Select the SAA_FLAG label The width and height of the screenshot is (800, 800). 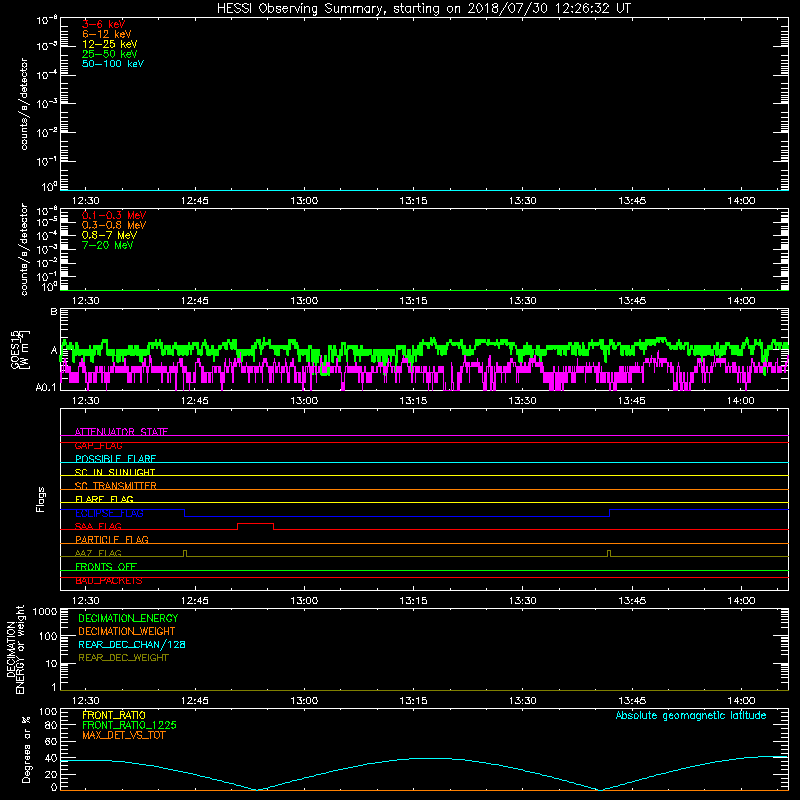click(x=98, y=526)
